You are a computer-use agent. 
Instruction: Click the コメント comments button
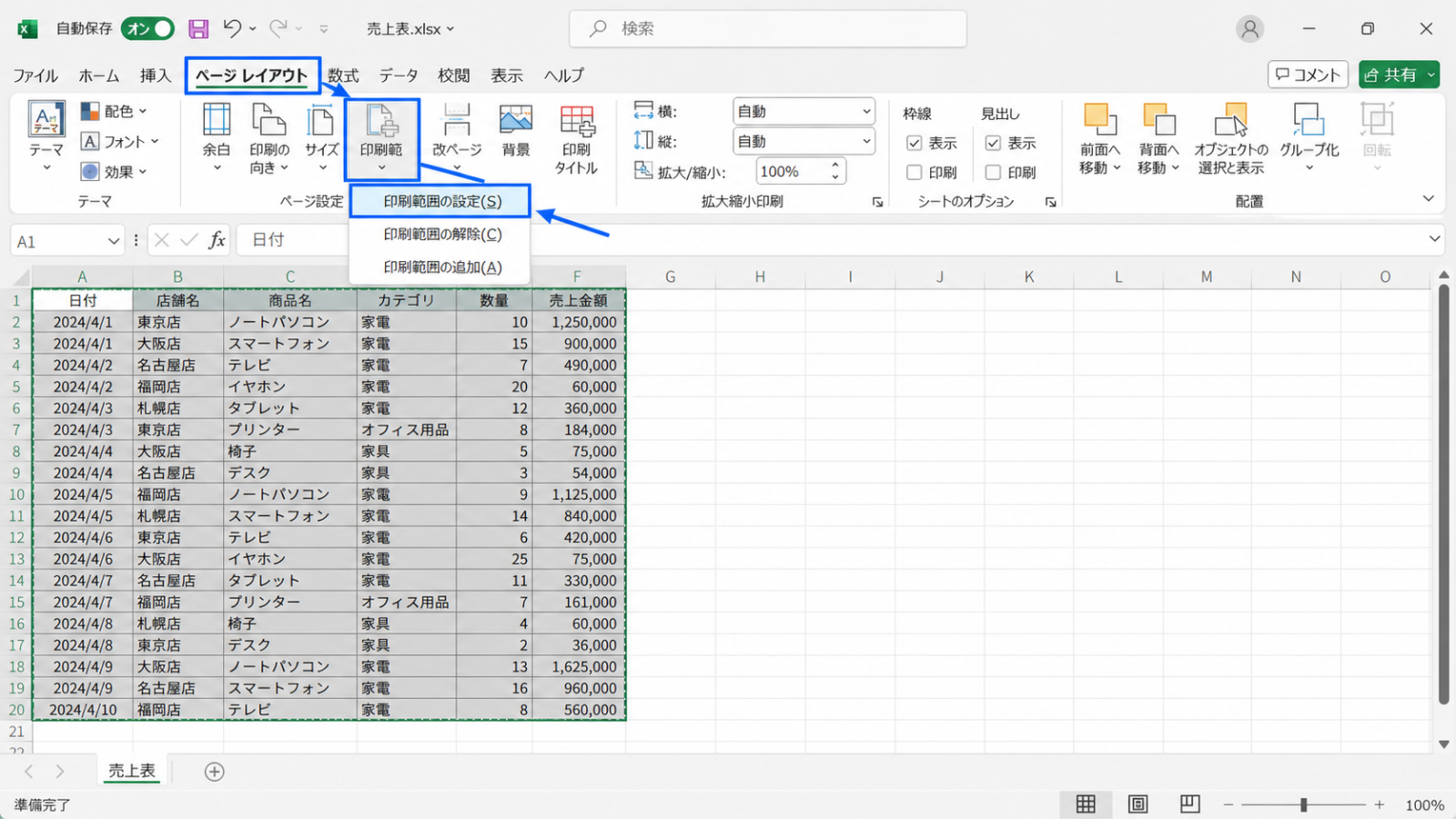tap(1308, 75)
